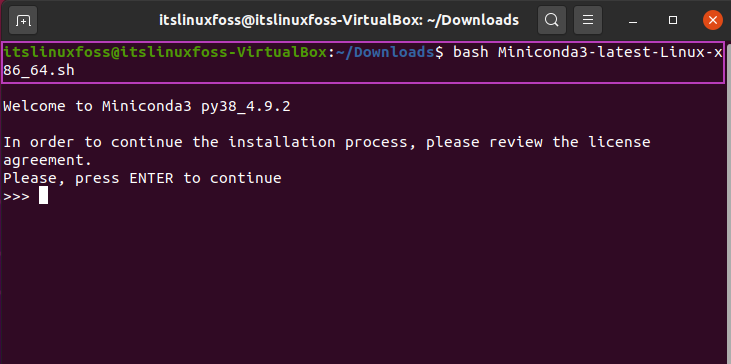Click the 86_64.sh text on second line
The height and width of the screenshot is (364, 731).
click(39, 70)
